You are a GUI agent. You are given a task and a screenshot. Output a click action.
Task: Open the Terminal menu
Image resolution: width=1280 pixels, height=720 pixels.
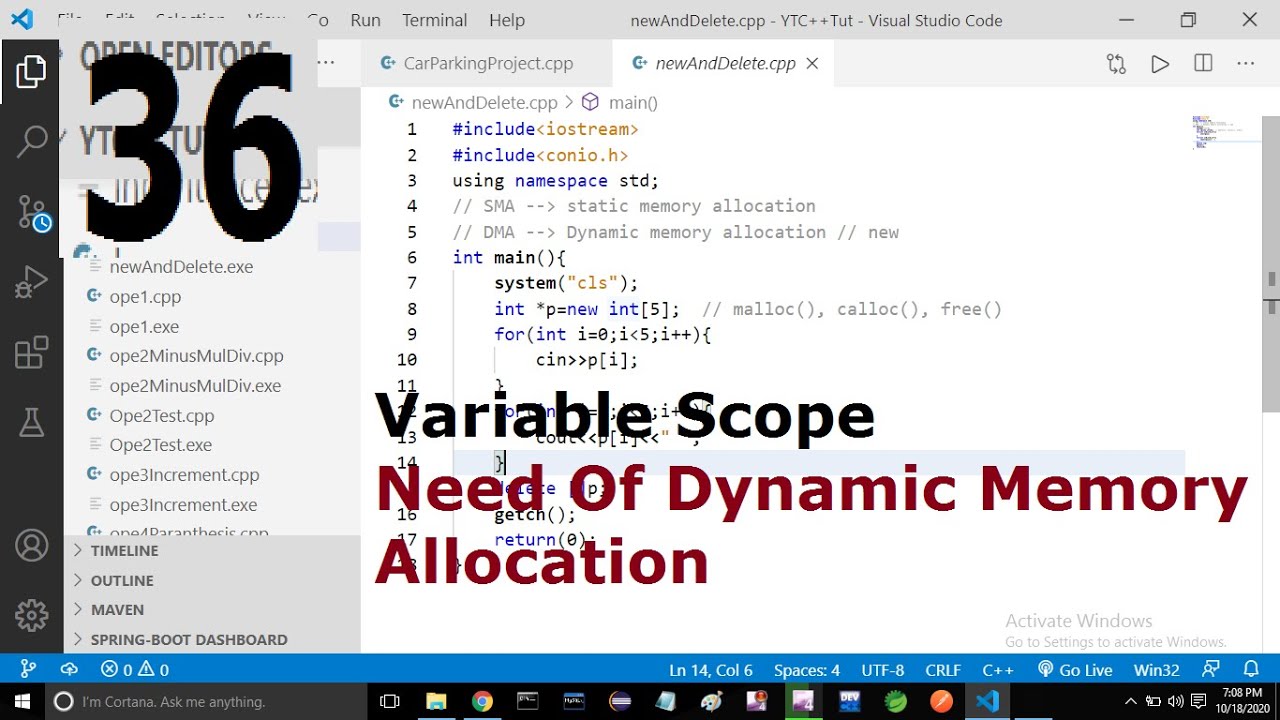(x=434, y=20)
